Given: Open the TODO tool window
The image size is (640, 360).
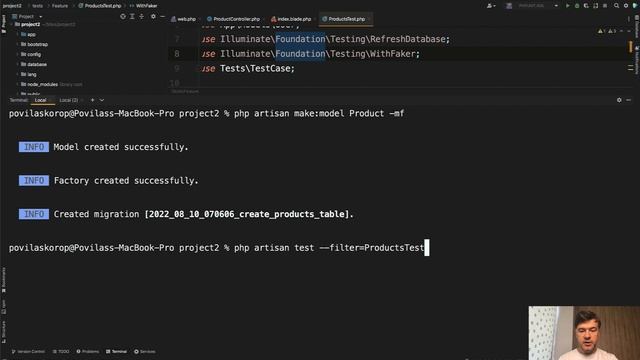Looking at the screenshot, I should [x=61, y=351].
